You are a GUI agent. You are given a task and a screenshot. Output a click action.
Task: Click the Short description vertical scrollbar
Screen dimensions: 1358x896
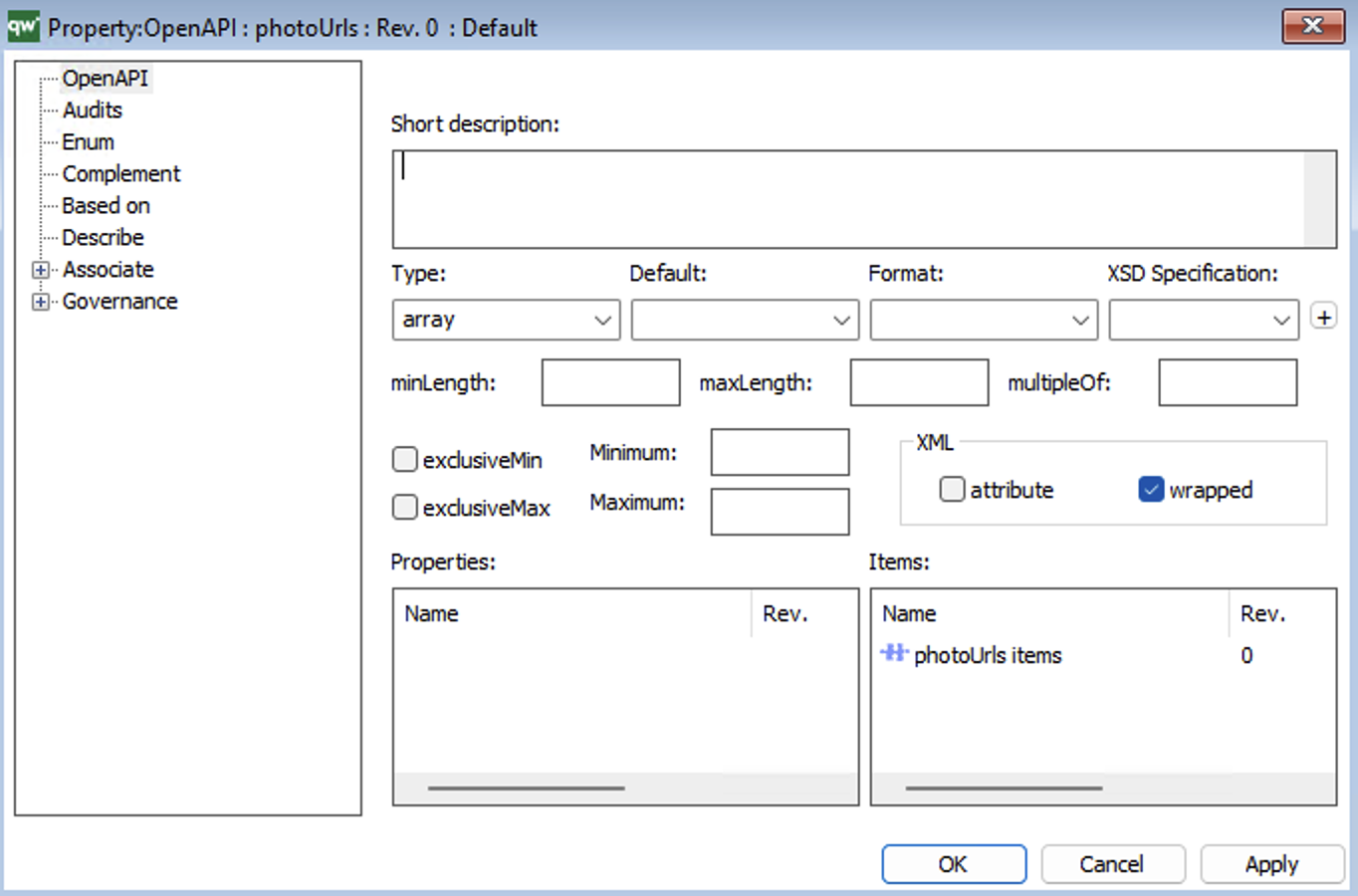(x=1320, y=199)
